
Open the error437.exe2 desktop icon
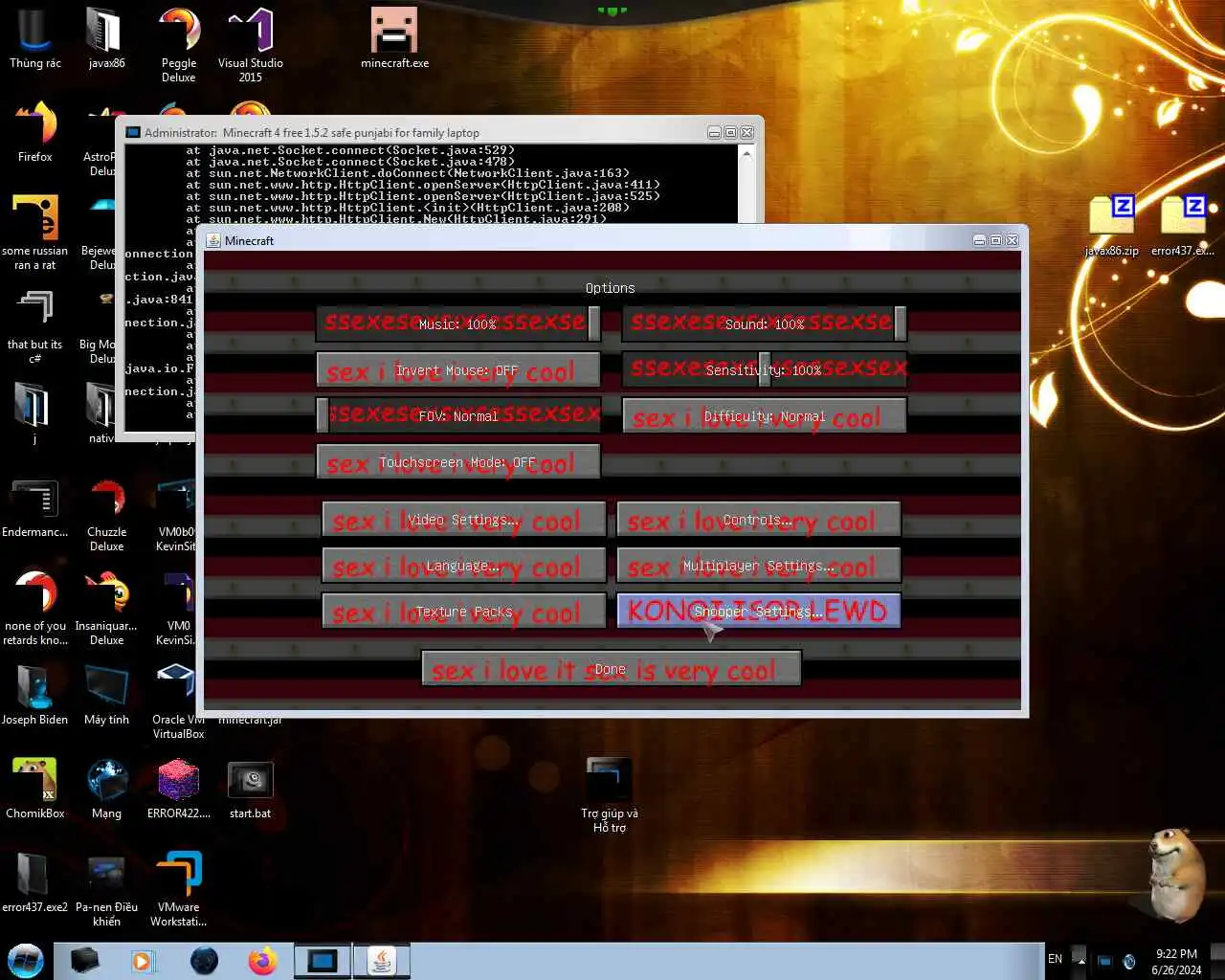click(x=34, y=882)
